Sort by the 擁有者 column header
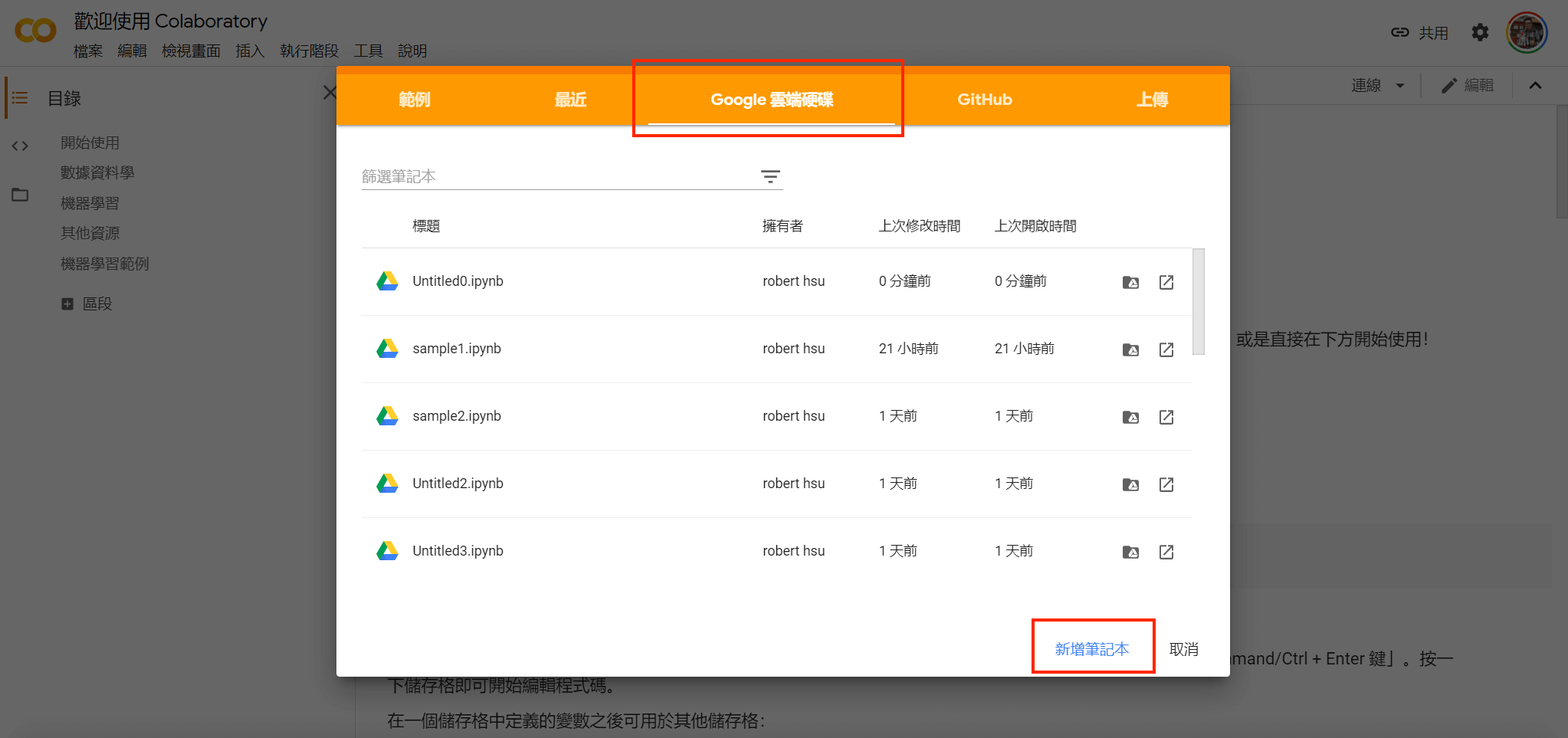 click(782, 226)
